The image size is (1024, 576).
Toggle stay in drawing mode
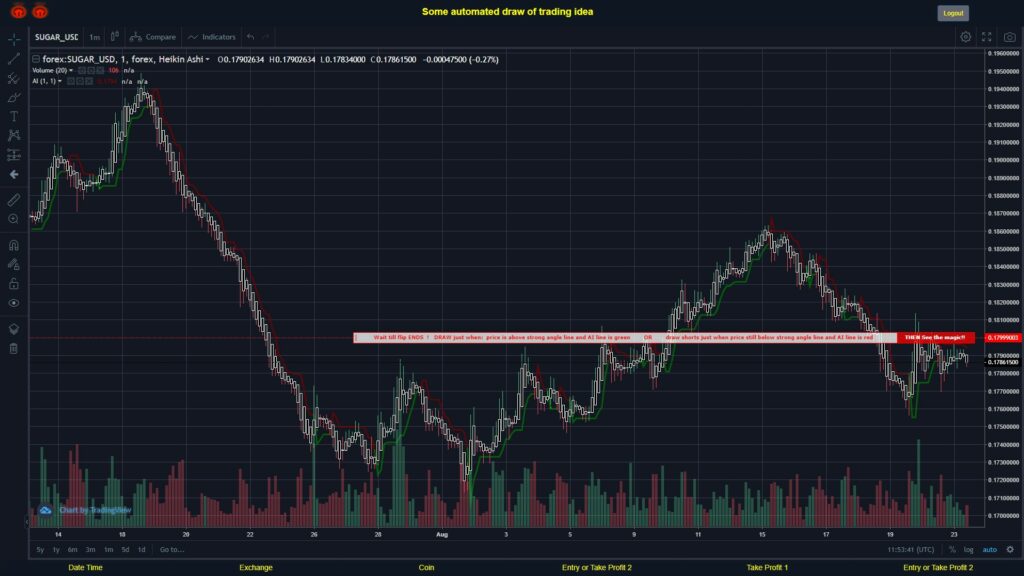coord(14,264)
